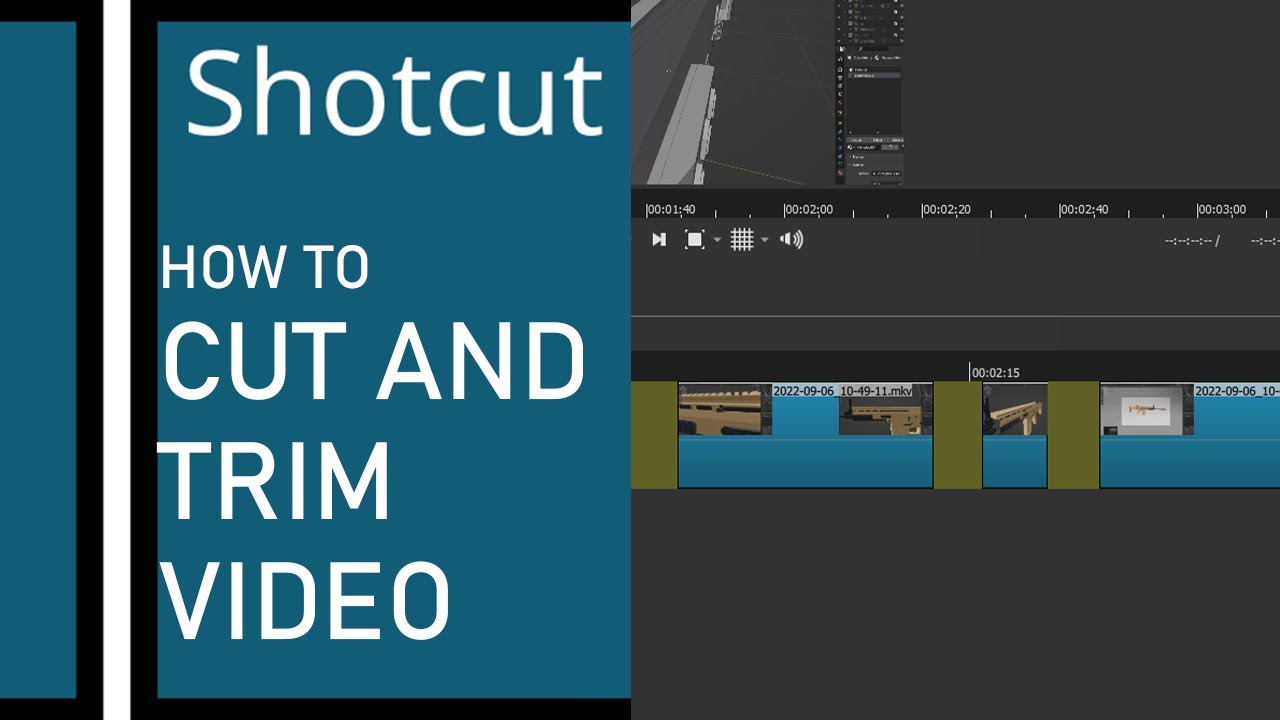Click the TRIM heading text

tap(275, 481)
